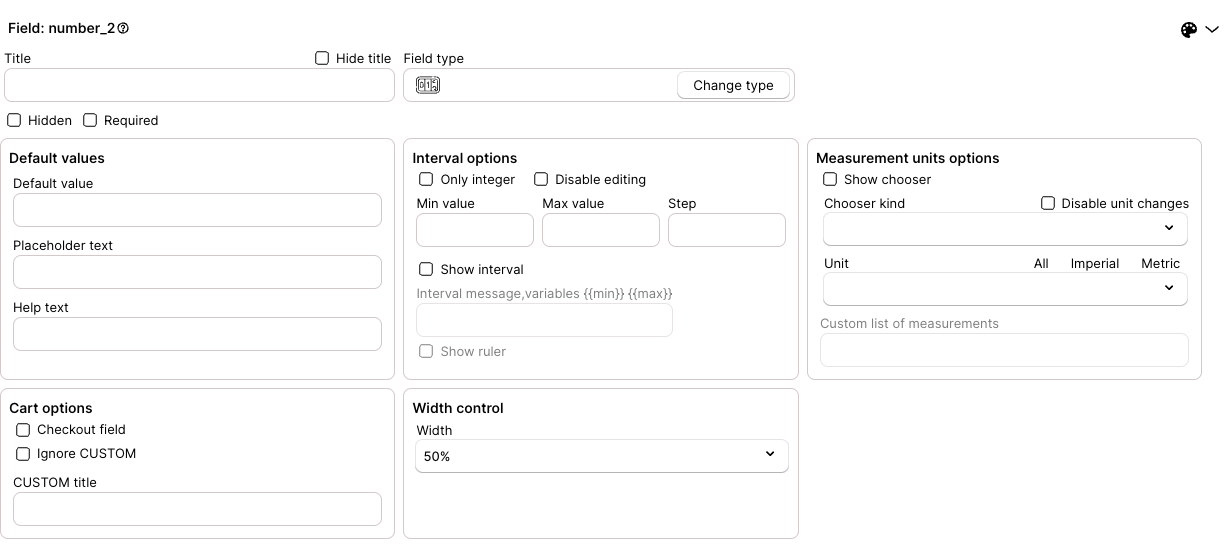Open the color palette icon menu
The width and height of the screenshot is (1224, 545).
click(x=1189, y=30)
